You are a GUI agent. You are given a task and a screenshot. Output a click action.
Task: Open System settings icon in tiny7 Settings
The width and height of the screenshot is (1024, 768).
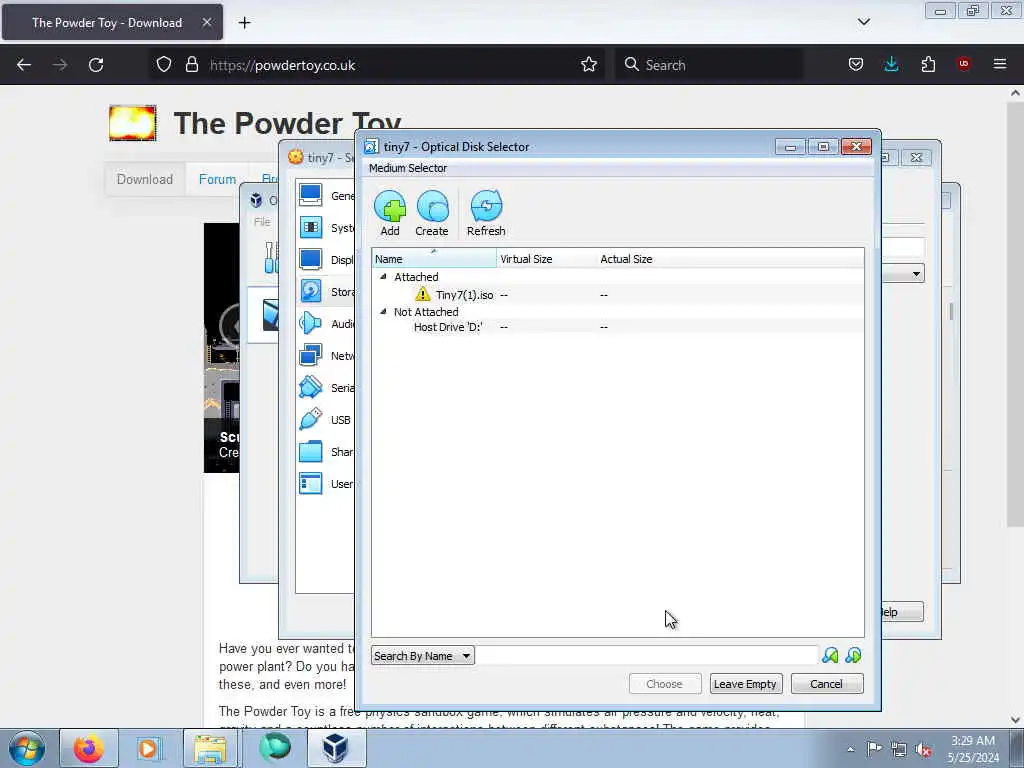click(311, 227)
